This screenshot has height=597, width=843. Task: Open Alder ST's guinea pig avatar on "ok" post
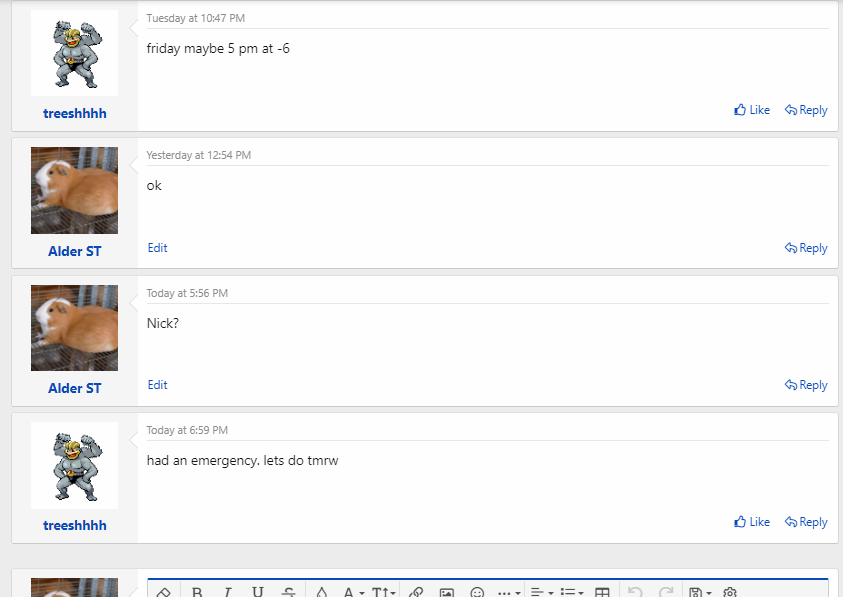click(74, 190)
